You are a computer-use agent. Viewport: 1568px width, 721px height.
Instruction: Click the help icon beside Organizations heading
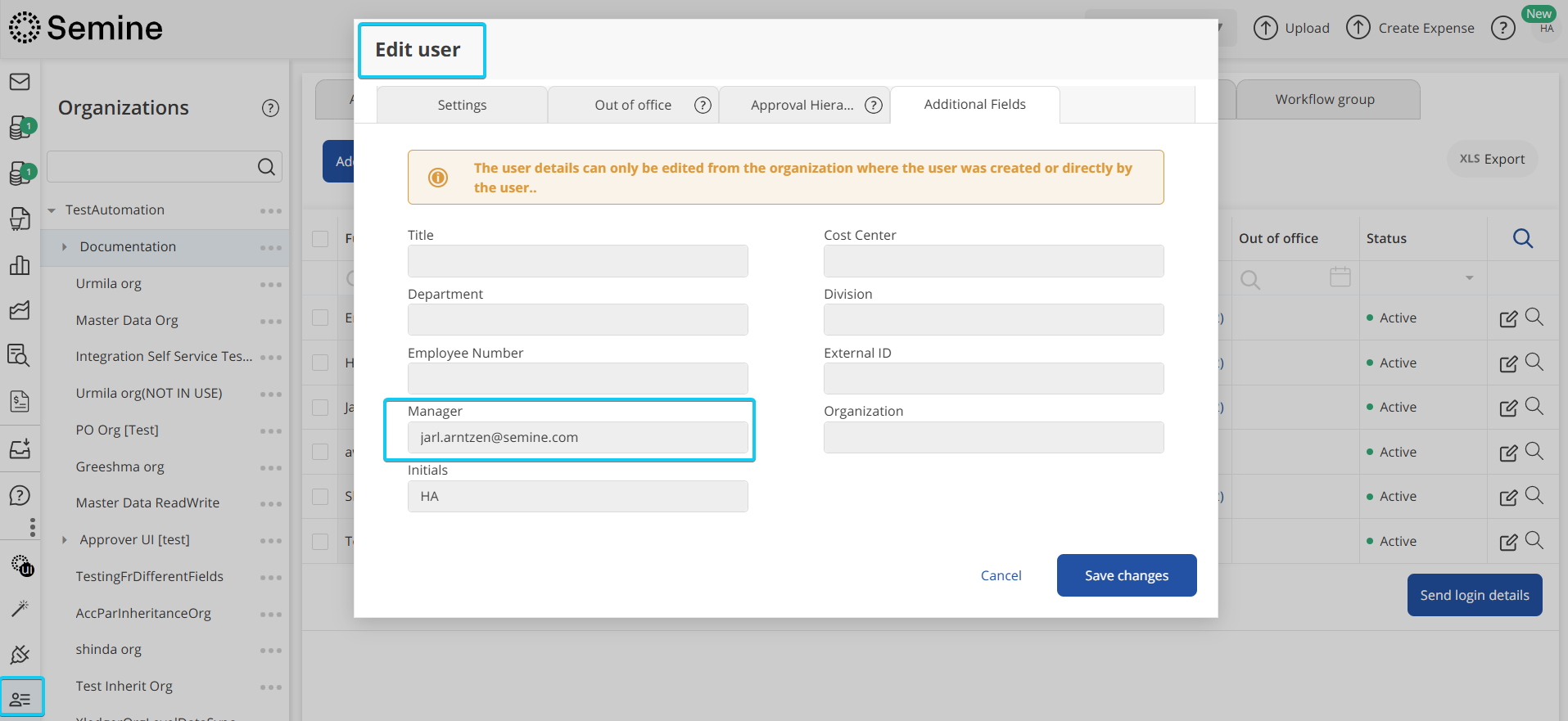[x=270, y=108]
